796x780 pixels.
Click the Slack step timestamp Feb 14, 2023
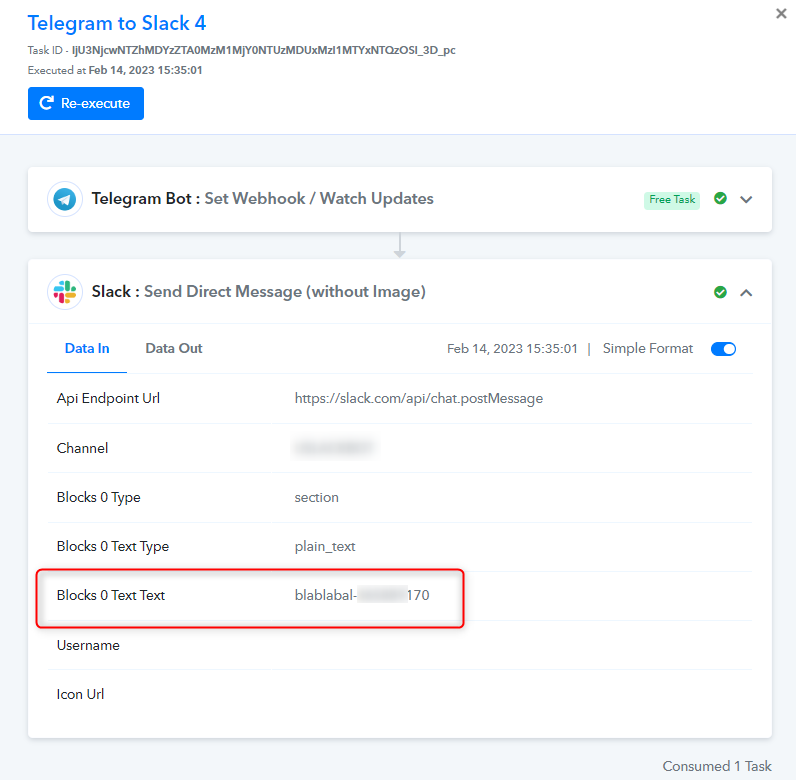pyautogui.click(x=512, y=349)
